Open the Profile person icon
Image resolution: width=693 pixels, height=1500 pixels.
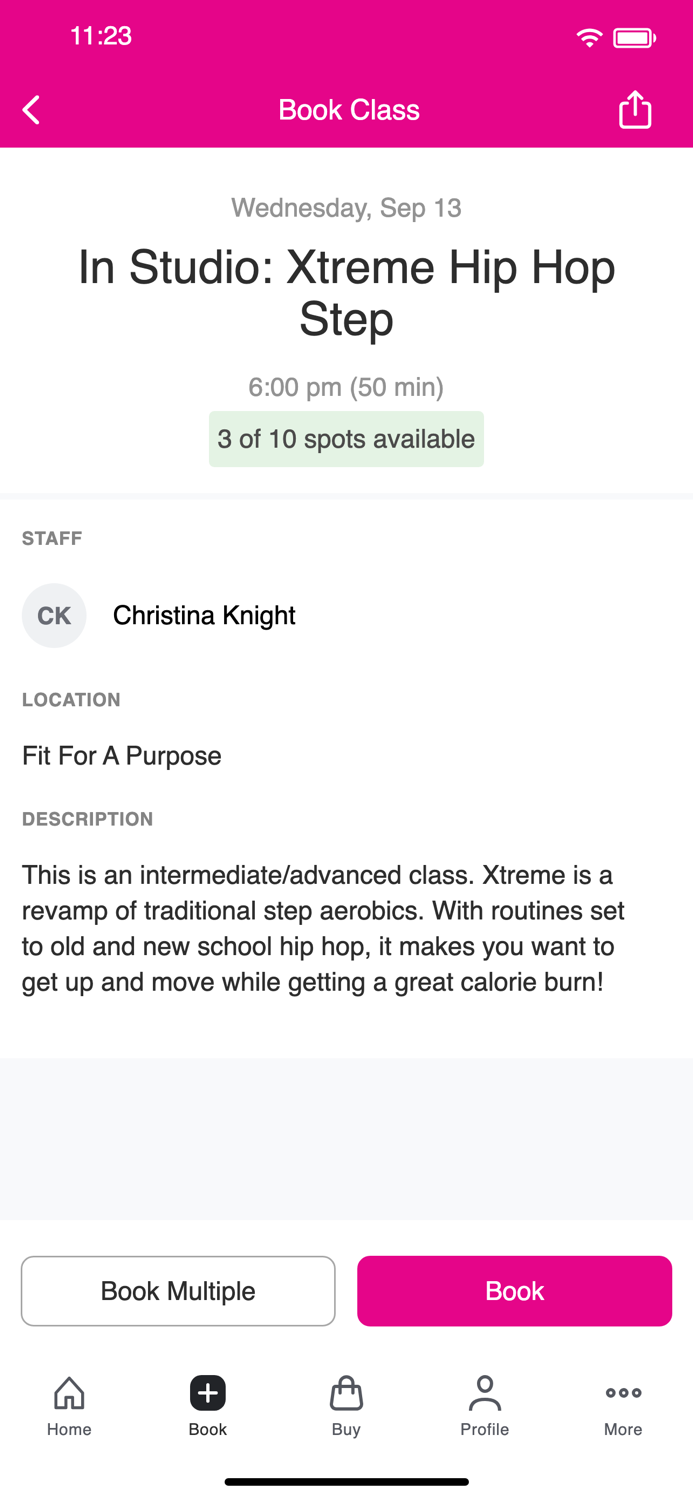click(484, 1392)
